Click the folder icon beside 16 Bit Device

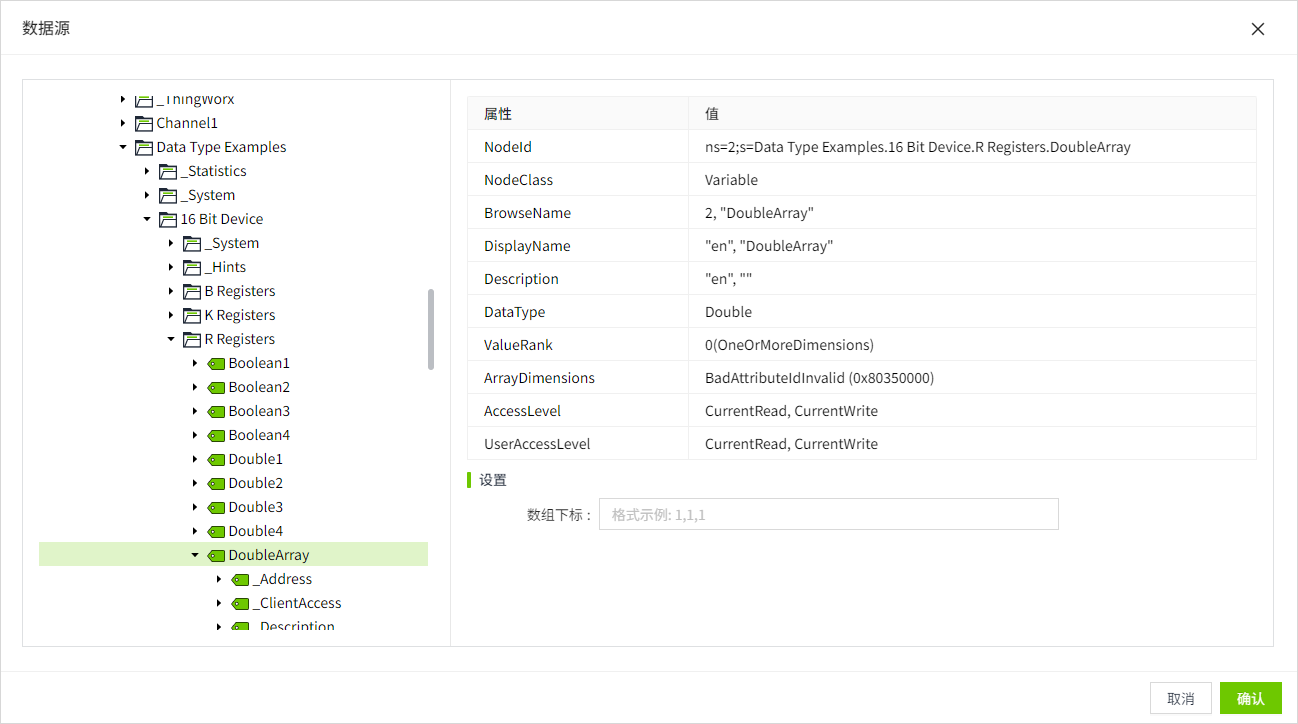click(x=168, y=219)
